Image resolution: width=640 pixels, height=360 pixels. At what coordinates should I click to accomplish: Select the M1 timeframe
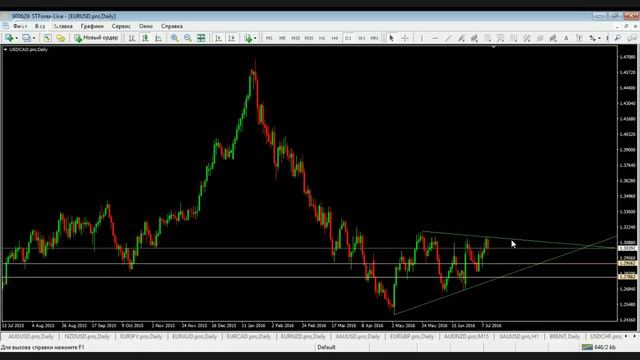tap(269, 38)
